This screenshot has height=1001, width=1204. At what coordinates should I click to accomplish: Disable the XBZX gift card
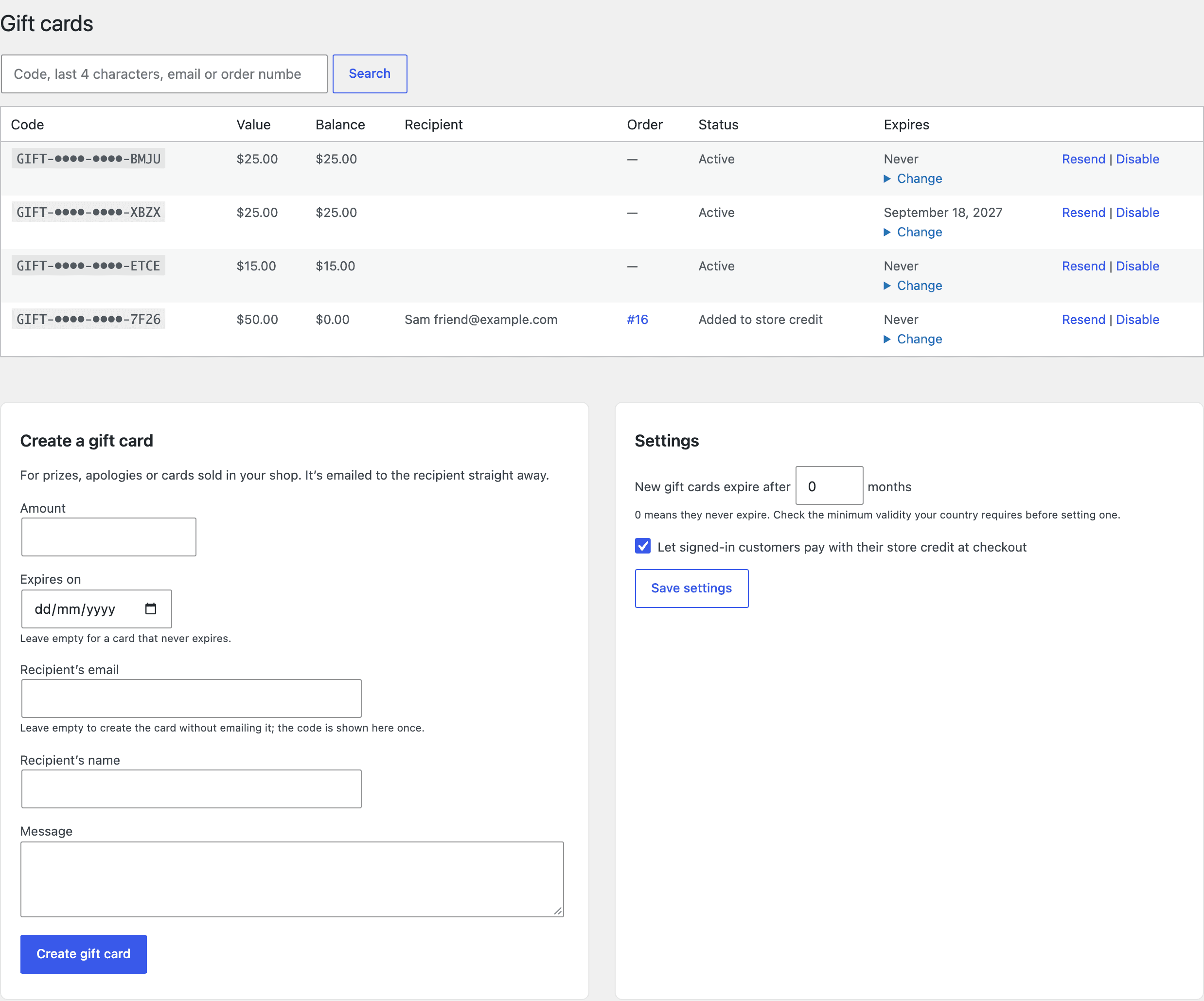coord(1137,212)
